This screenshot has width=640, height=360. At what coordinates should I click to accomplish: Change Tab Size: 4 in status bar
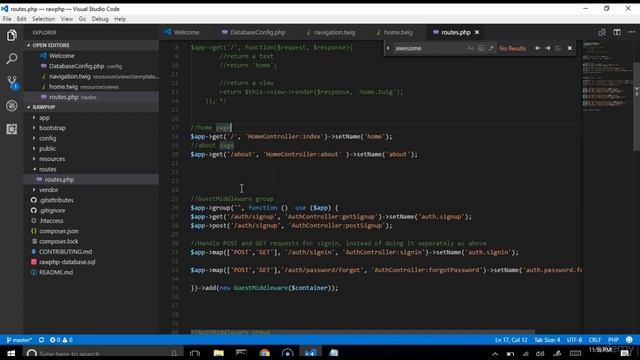(x=547, y=340)
